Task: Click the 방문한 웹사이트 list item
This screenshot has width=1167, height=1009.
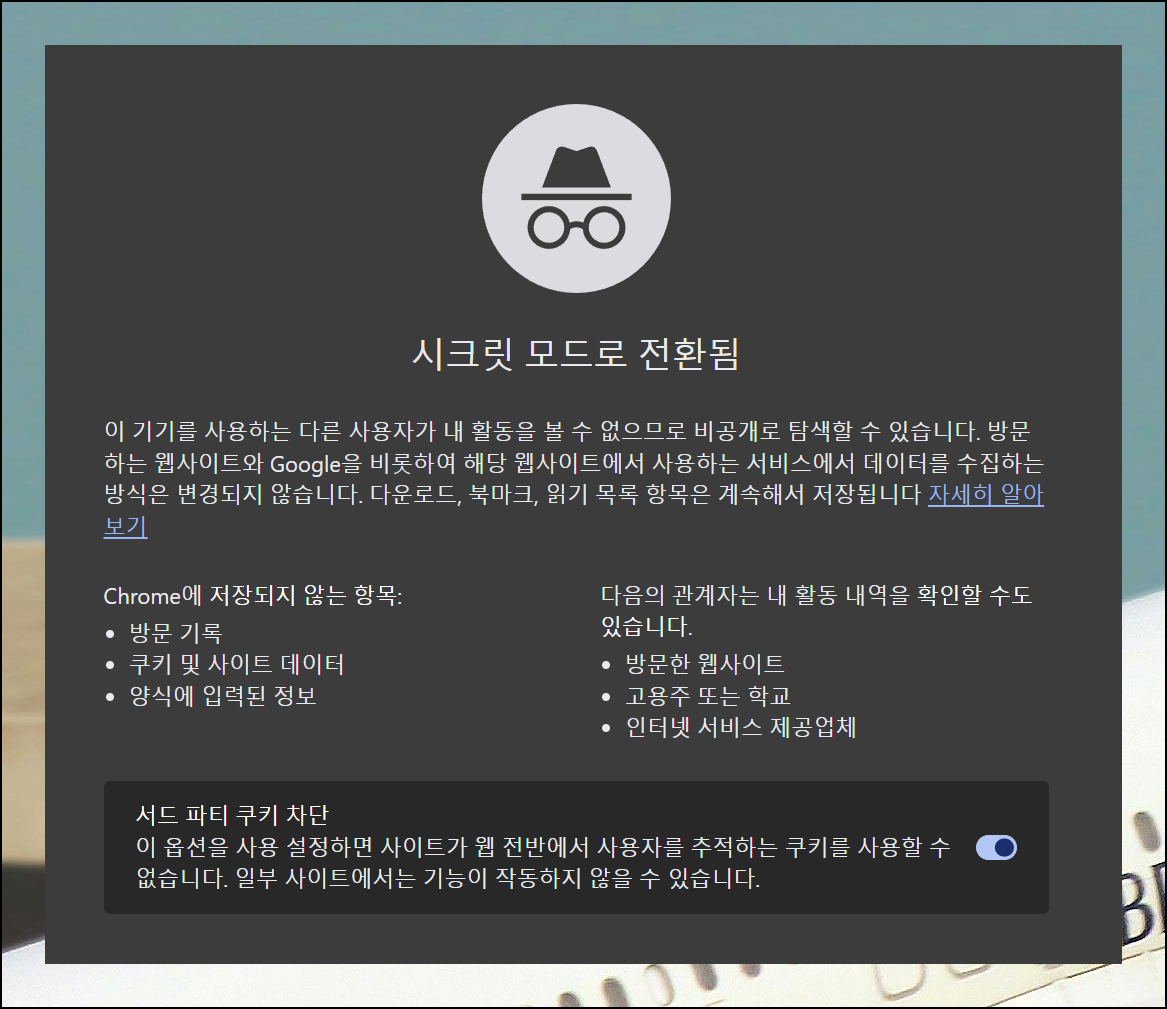Action: click(705, 664)
